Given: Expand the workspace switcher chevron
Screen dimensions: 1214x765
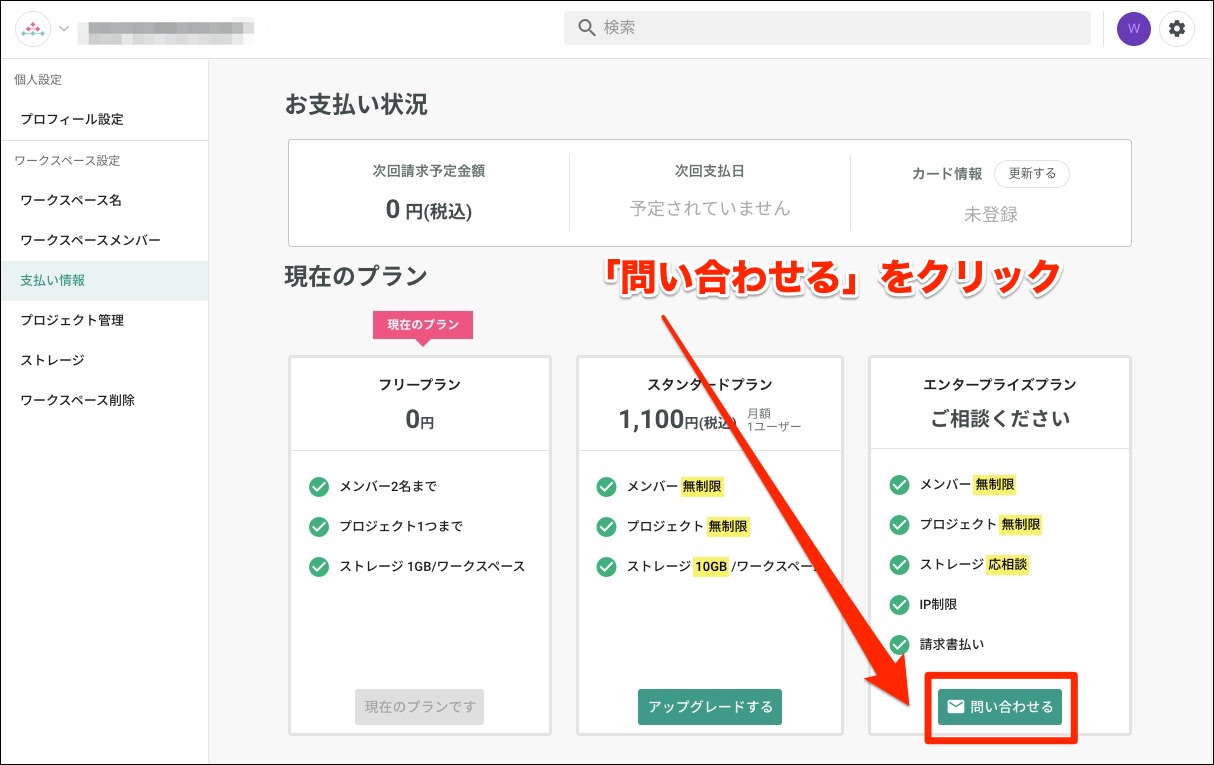Looking at the screenshot, I should click(x=64, y=28).
